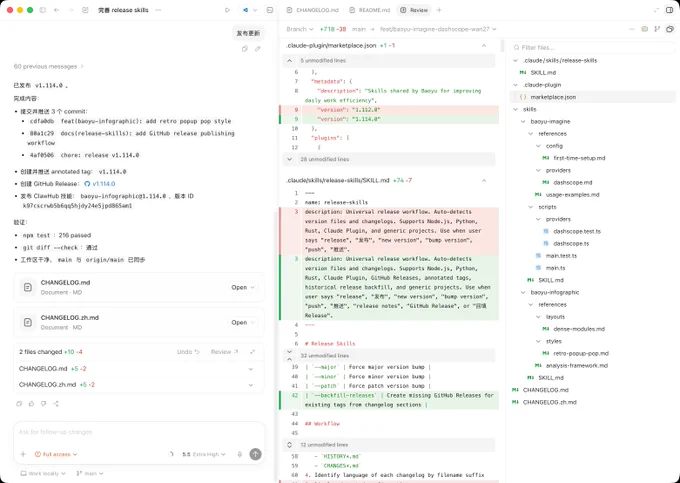Switch to the CHANGELOG.md tab
This screenshot has width=680, height=483.
point(313,10)
